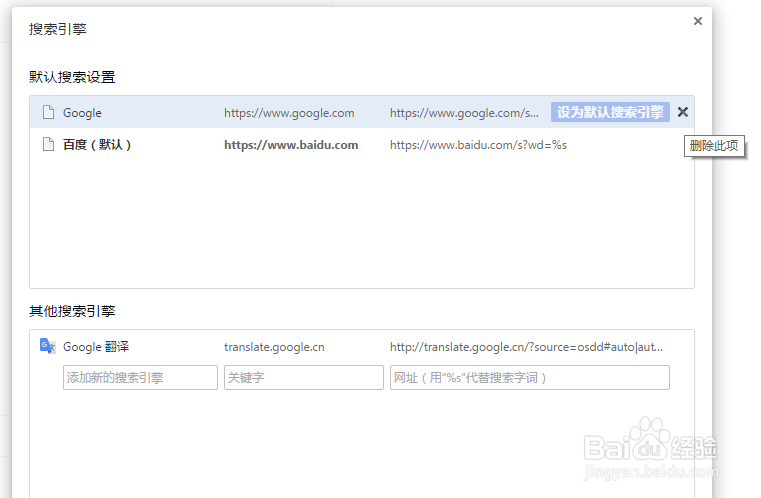Click the translate.google.cn/?source=osdd URL

tap(526, 347)
